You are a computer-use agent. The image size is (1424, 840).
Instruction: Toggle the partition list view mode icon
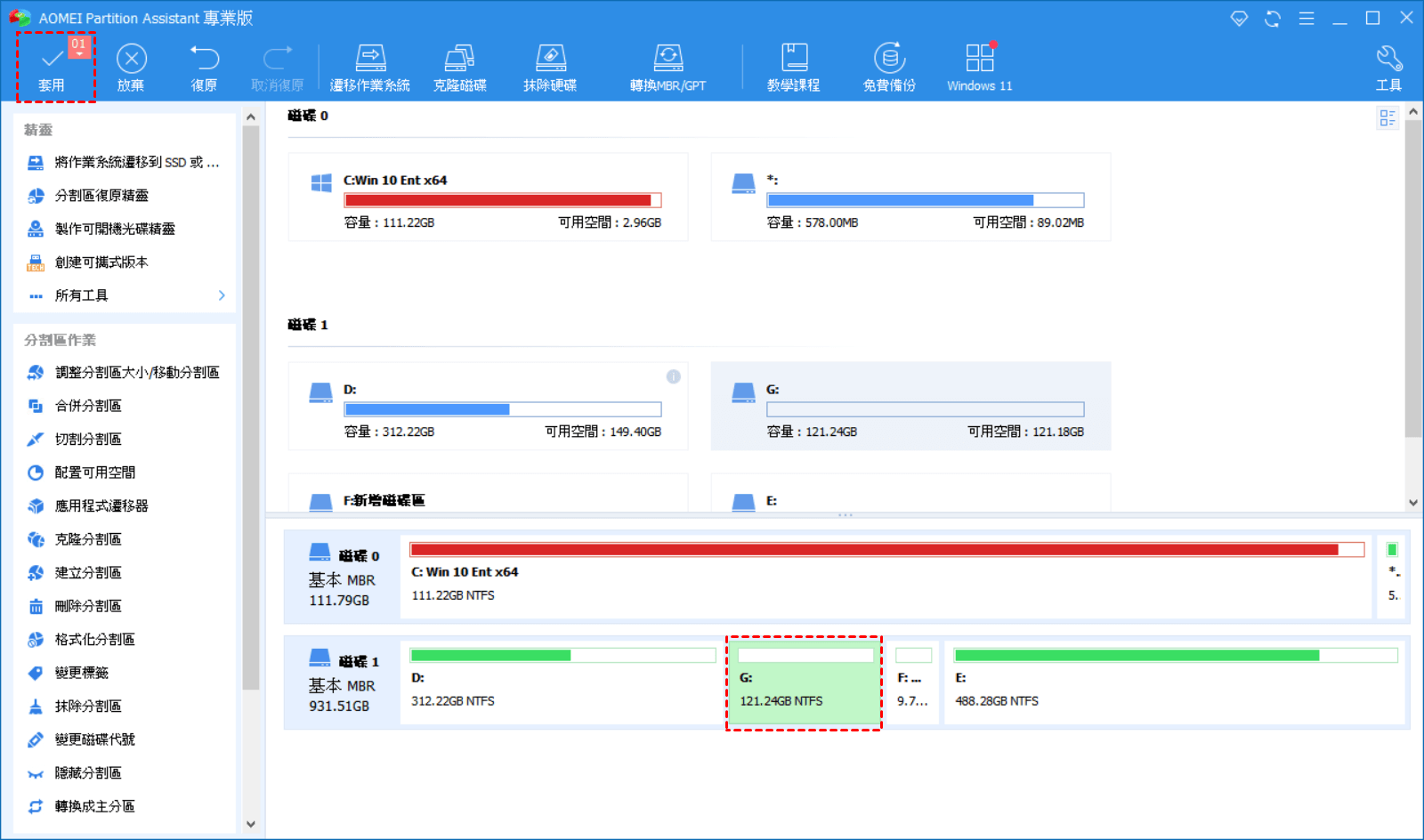point(1387,117)
